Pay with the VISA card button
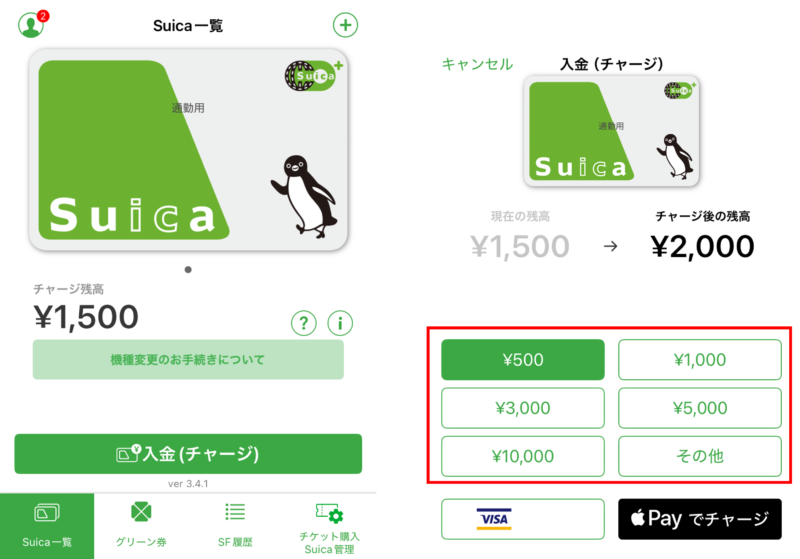 [523, 519]
